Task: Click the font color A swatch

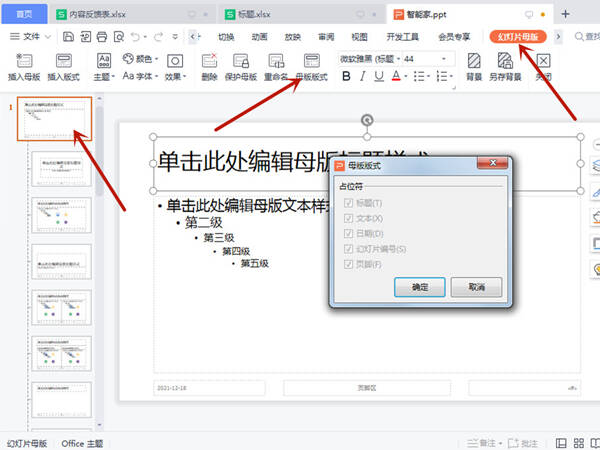Action: click(396, 76)
